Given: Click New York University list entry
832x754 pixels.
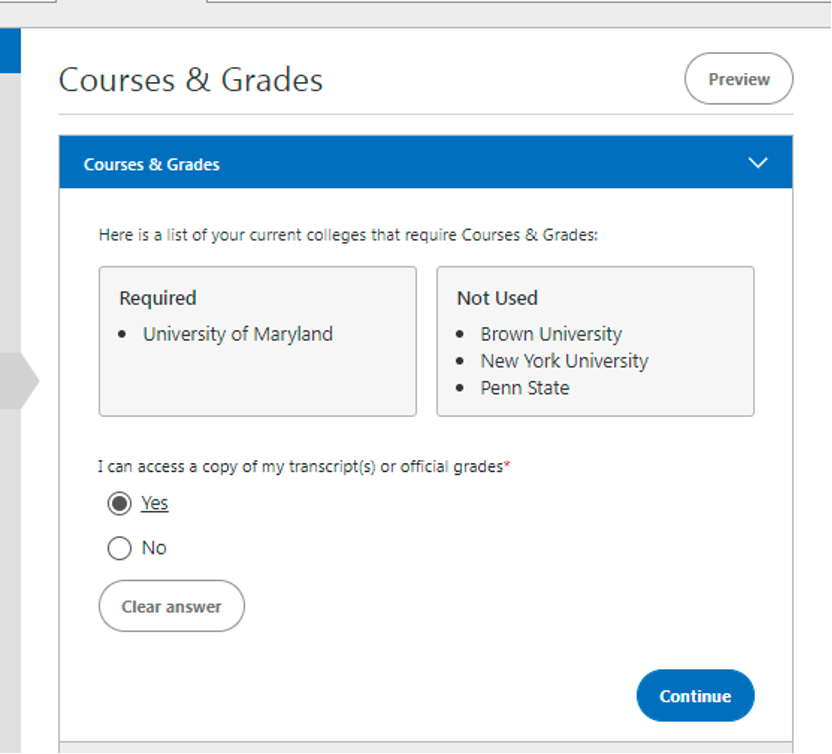Looking at the screenshot, I should pyautogui.click(x=564, y=361).
